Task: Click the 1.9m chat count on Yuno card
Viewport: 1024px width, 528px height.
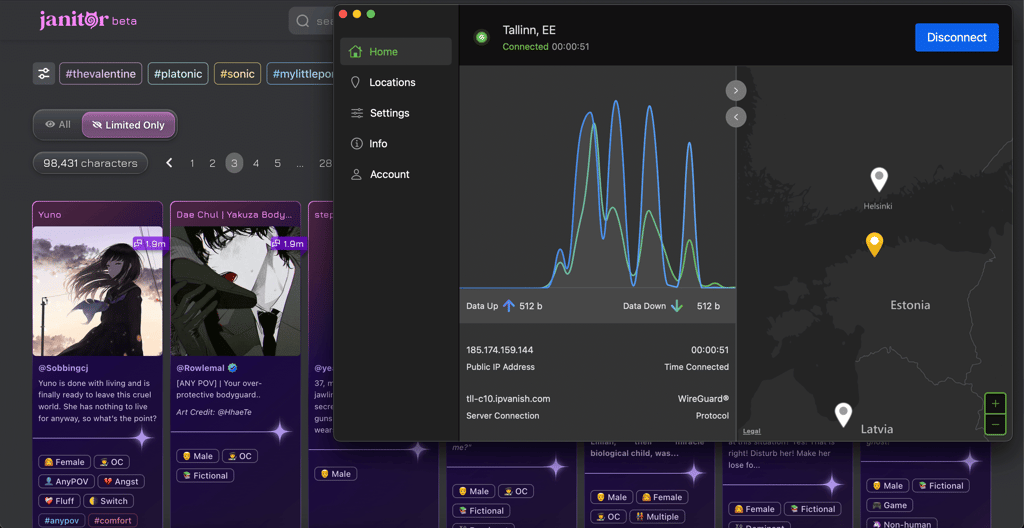Action: pos(149,243)
